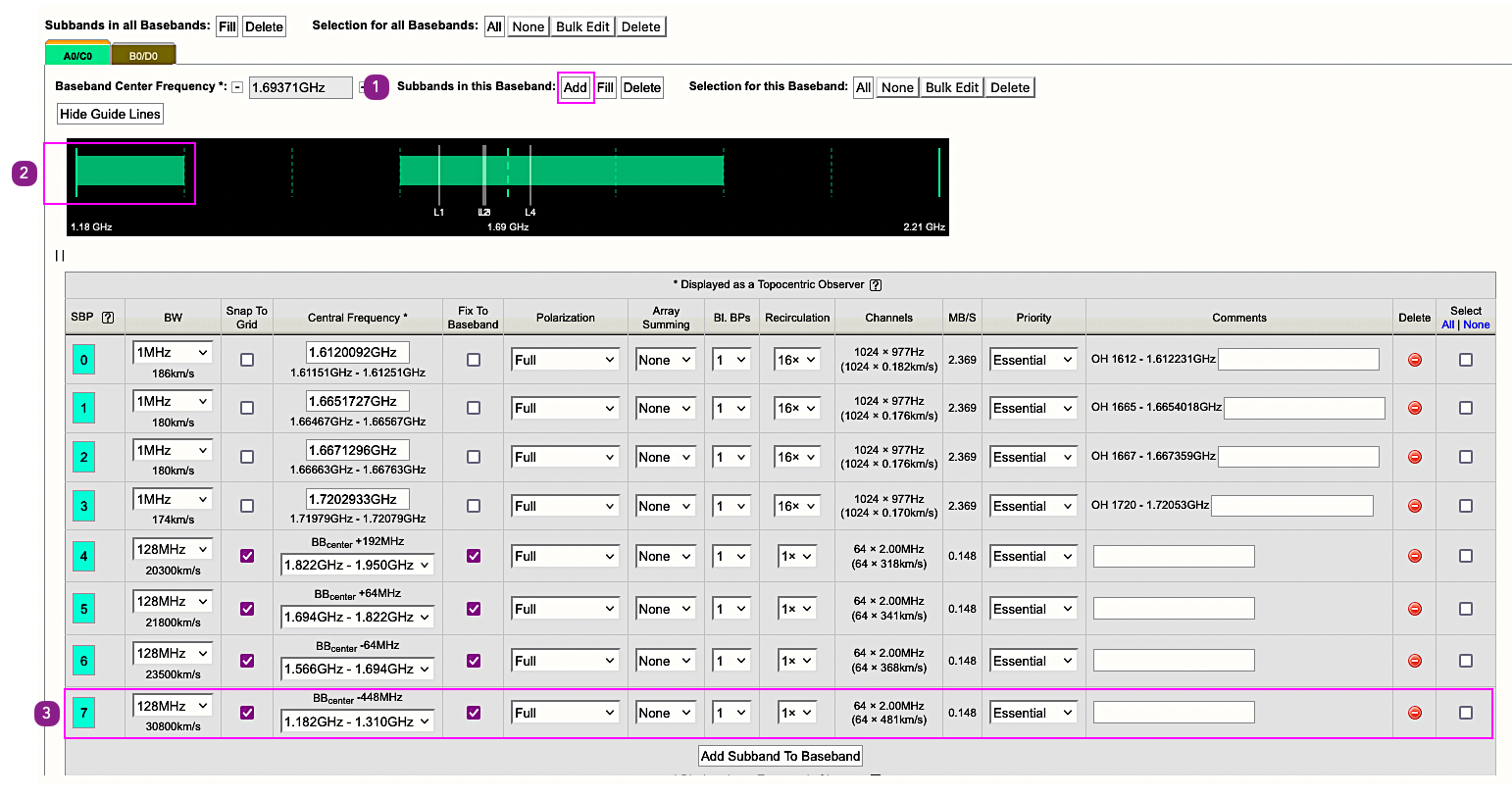Open BW dropdown for subband 0

point(173,352)
